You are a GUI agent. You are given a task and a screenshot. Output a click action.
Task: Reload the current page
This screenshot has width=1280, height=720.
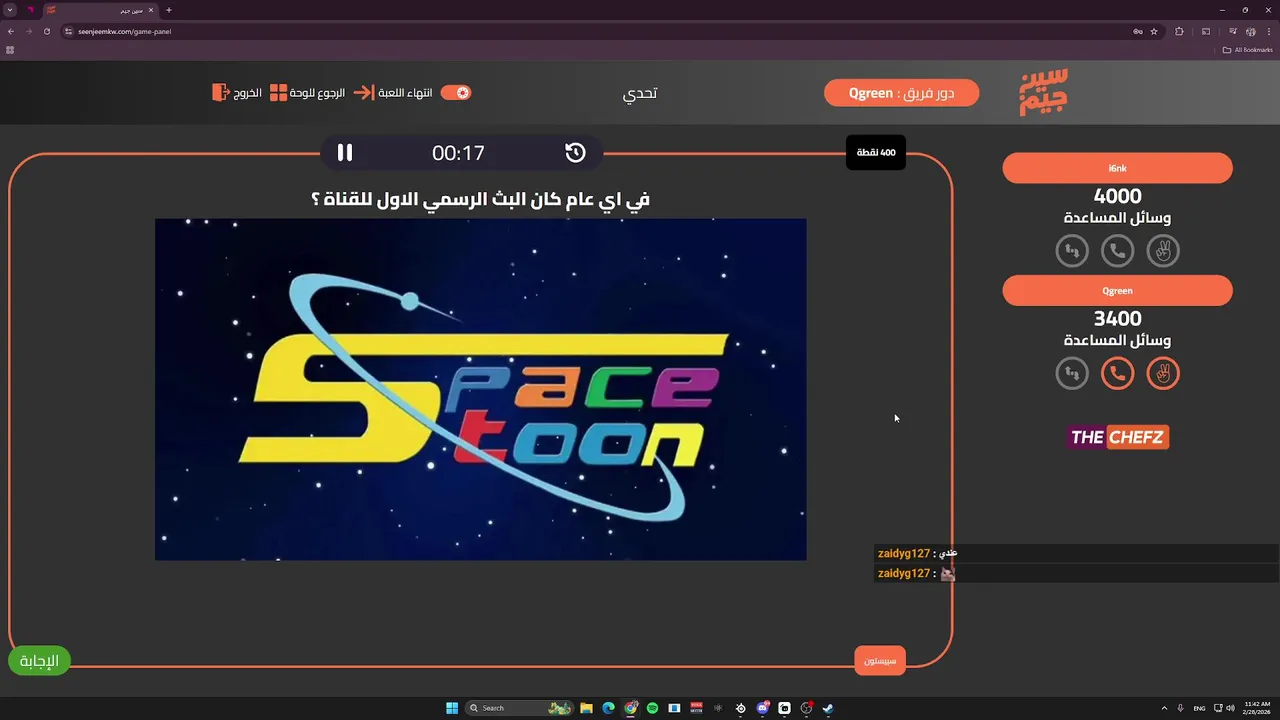[47, 31]
